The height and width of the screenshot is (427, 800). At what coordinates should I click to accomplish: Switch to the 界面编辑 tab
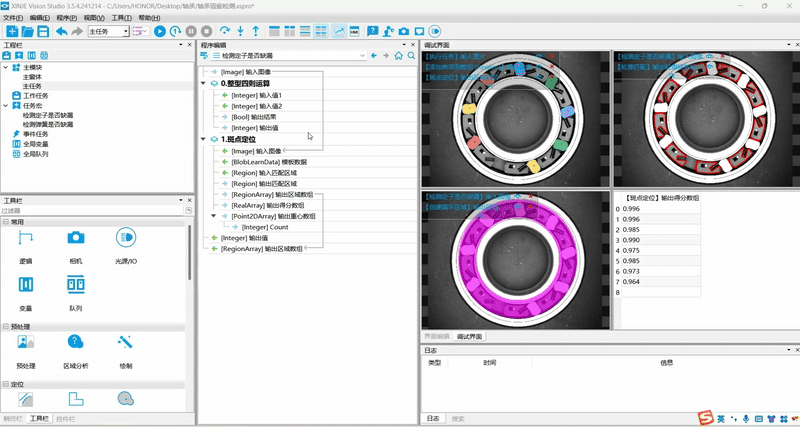(x=437, y=336)
